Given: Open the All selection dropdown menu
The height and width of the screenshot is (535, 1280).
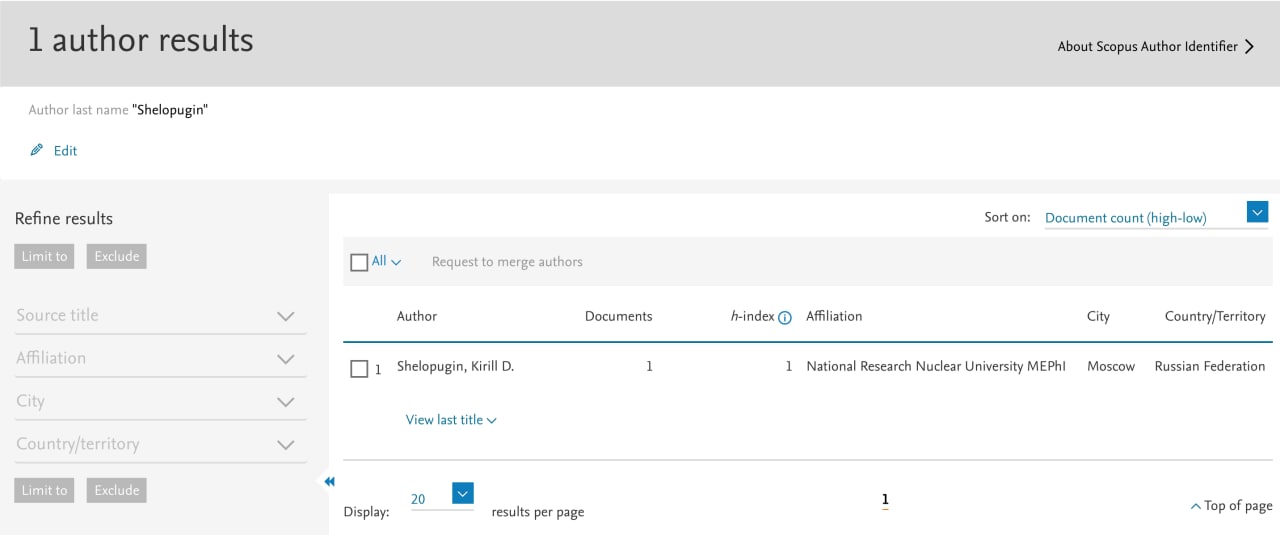Looking at the screenshot, I should click(x=387, y=262).
